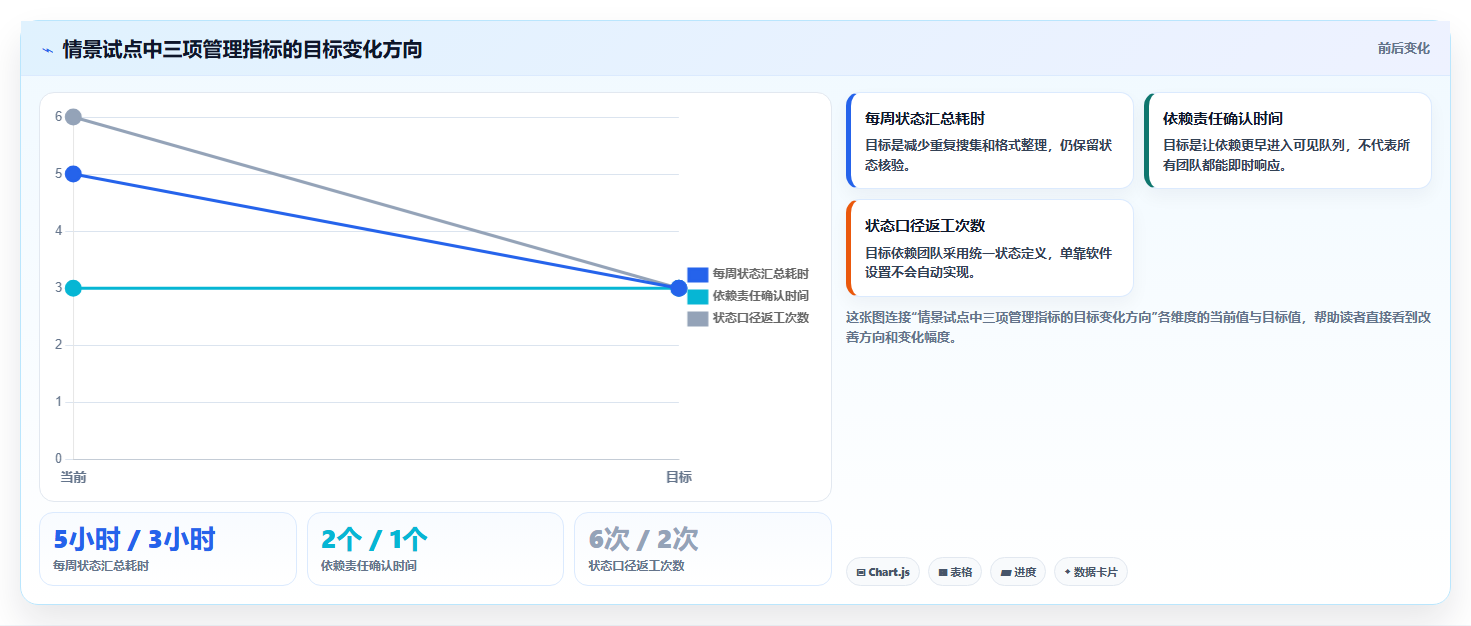The width and height of the screenshot is (1471, 626).
Task: Click the x-axis label 目标
Action: [x=679, y=477]
